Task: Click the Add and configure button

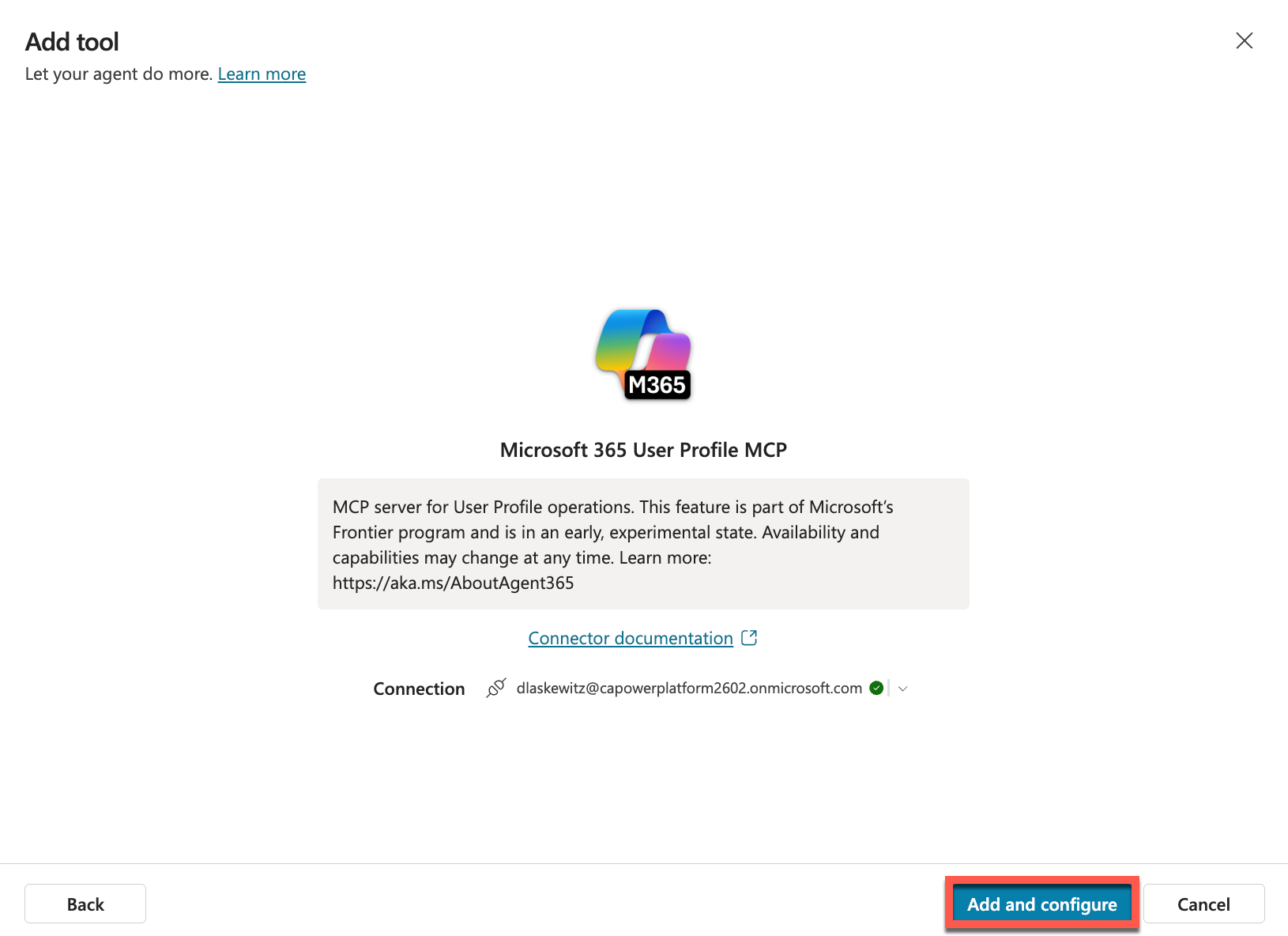Action: (x=1041, y=904)
